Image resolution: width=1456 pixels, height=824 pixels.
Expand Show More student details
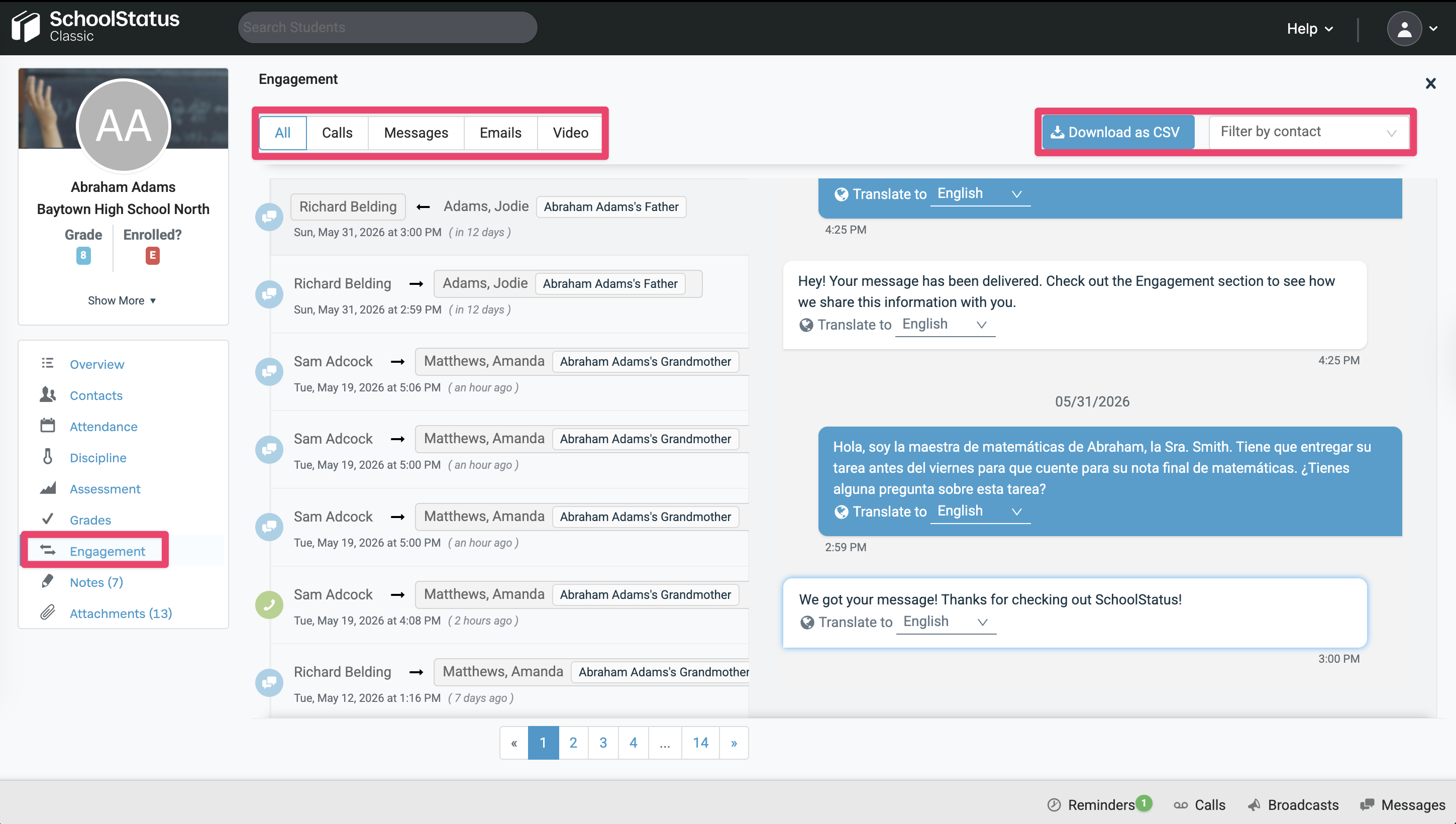[122, 300]
